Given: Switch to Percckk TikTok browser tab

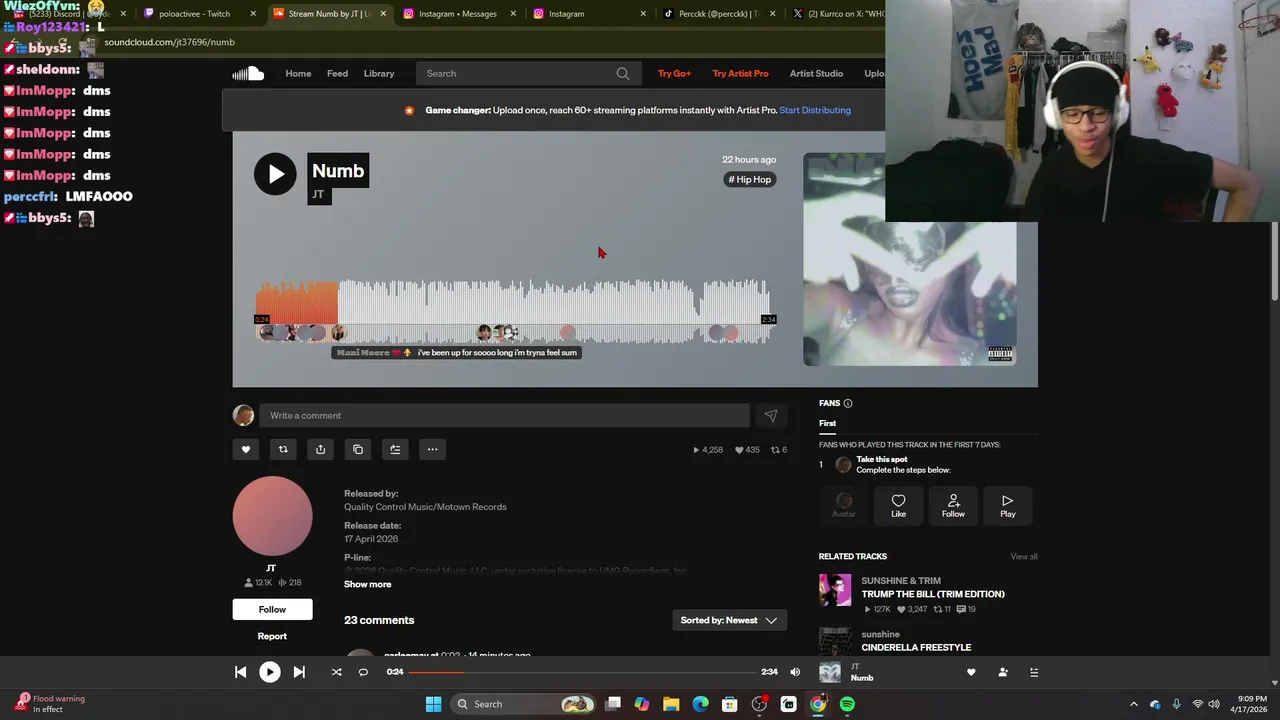Looking at the screenshot, I should 718,14.
